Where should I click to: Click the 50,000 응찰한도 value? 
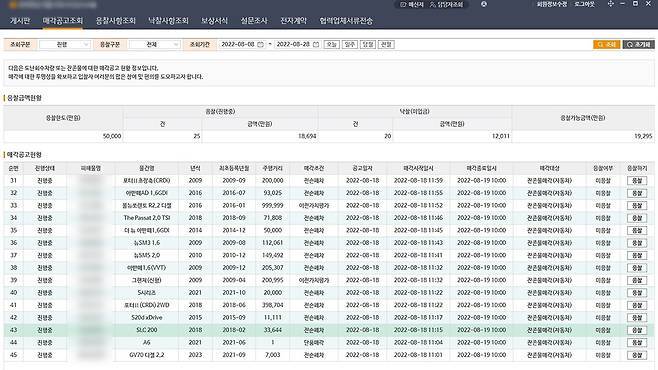[x=112, y=136]
